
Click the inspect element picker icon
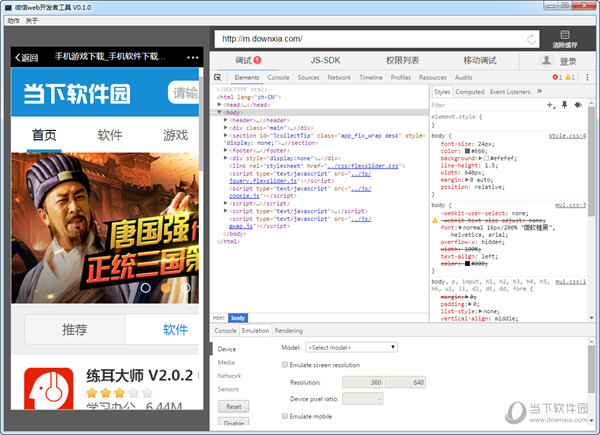point(218,77)
